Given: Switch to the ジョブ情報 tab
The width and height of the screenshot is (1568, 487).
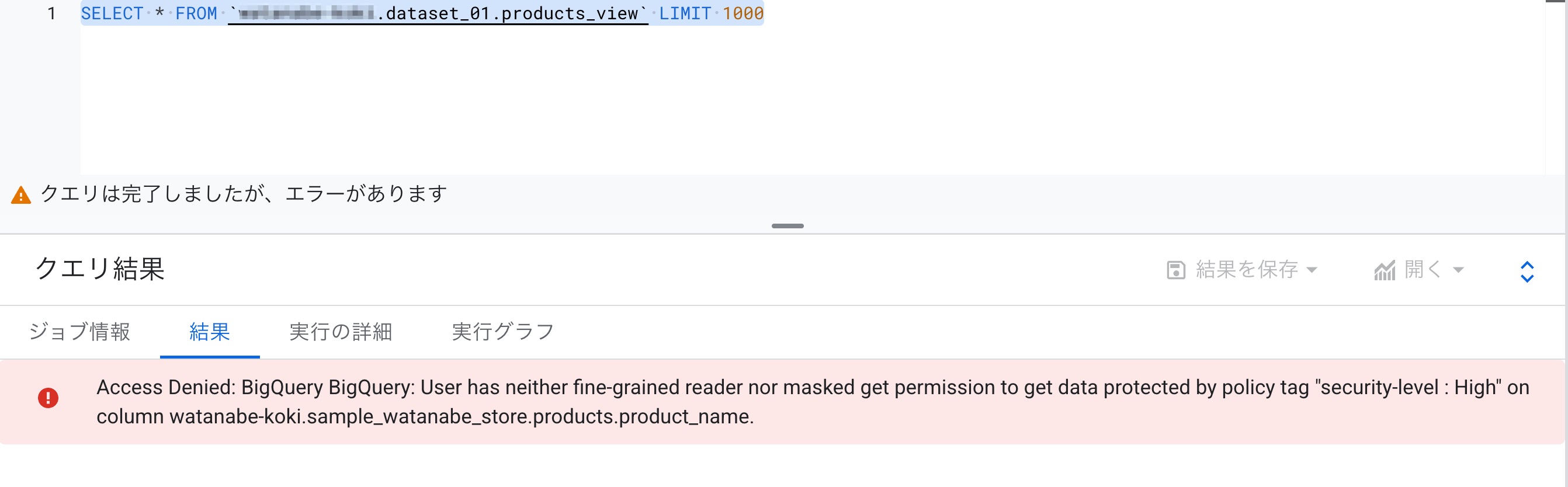Looking at the screenshot, I should [x=79, y=332].
